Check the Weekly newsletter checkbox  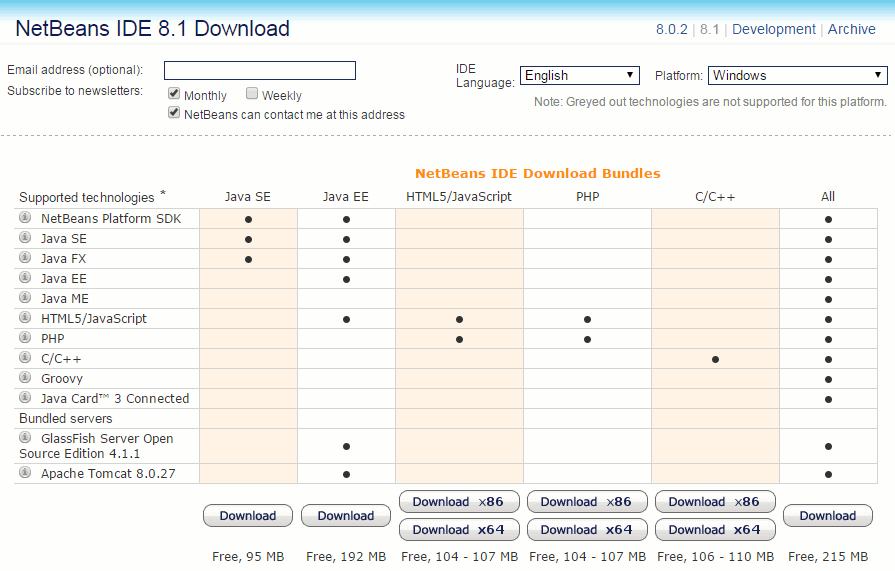pyautogui.click(x=252, y=93)
